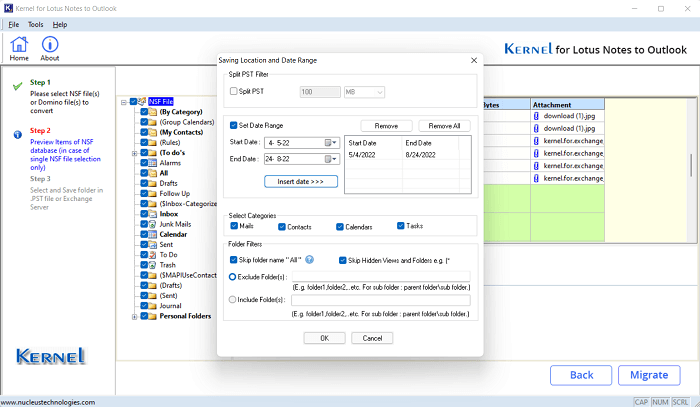Open the Help menu
700x407 pixels.
[60, 25]
